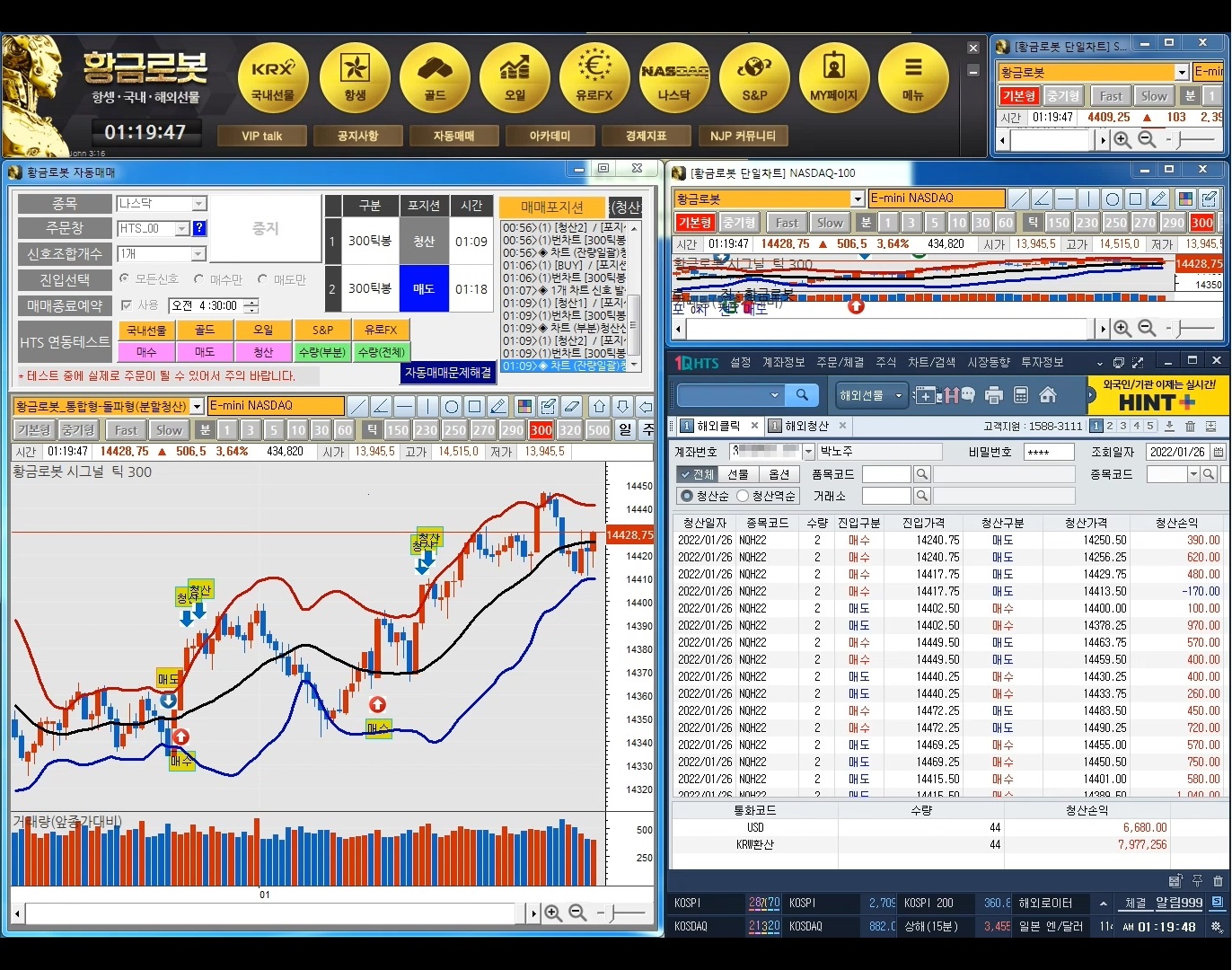Open 황금로봇_통합형-돌파형 strategy dropdown
The height and width of the screenshot is (970, 1232).
(x=197, y=406)
